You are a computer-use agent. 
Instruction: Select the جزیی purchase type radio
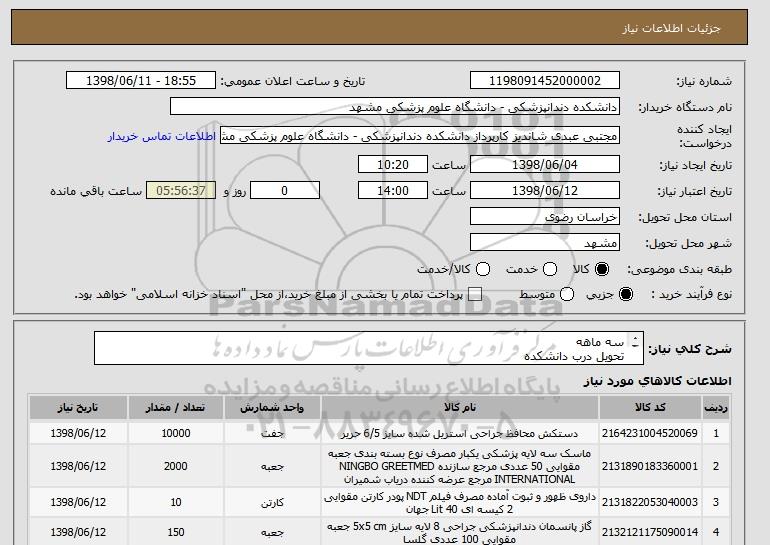[x=626, y=294]
